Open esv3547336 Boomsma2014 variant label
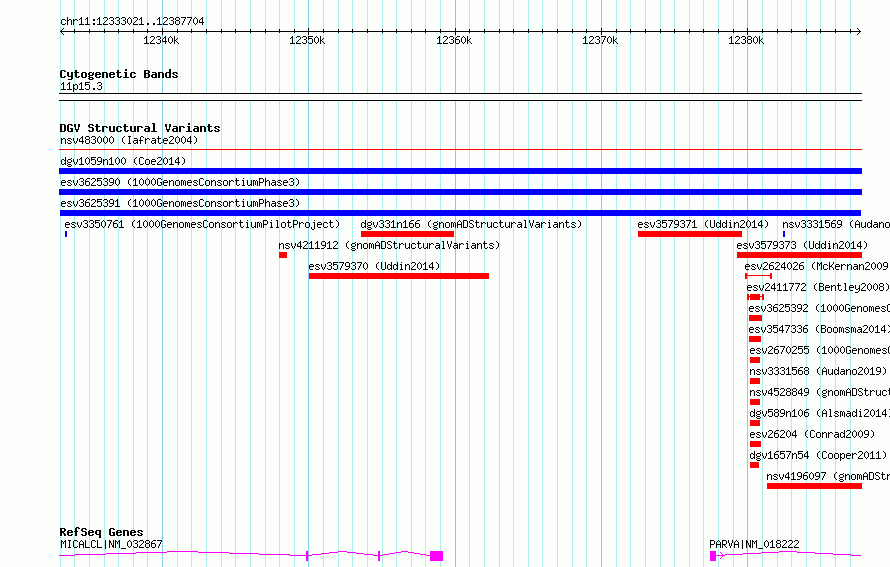The height and width of the screenshot is (567, 890). pyautogui.click(x=819, y=329)
